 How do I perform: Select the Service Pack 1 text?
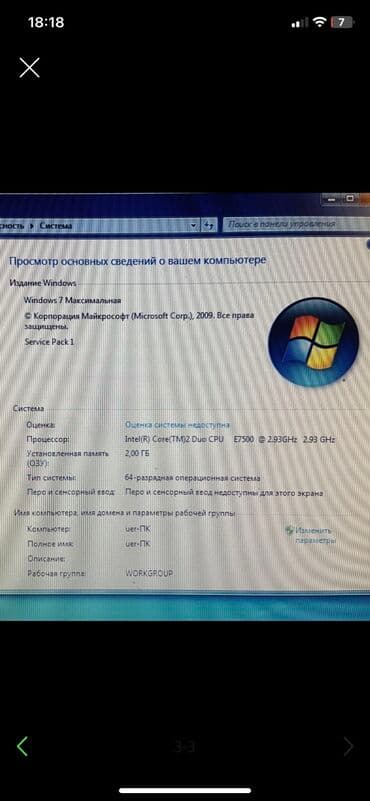50,342
